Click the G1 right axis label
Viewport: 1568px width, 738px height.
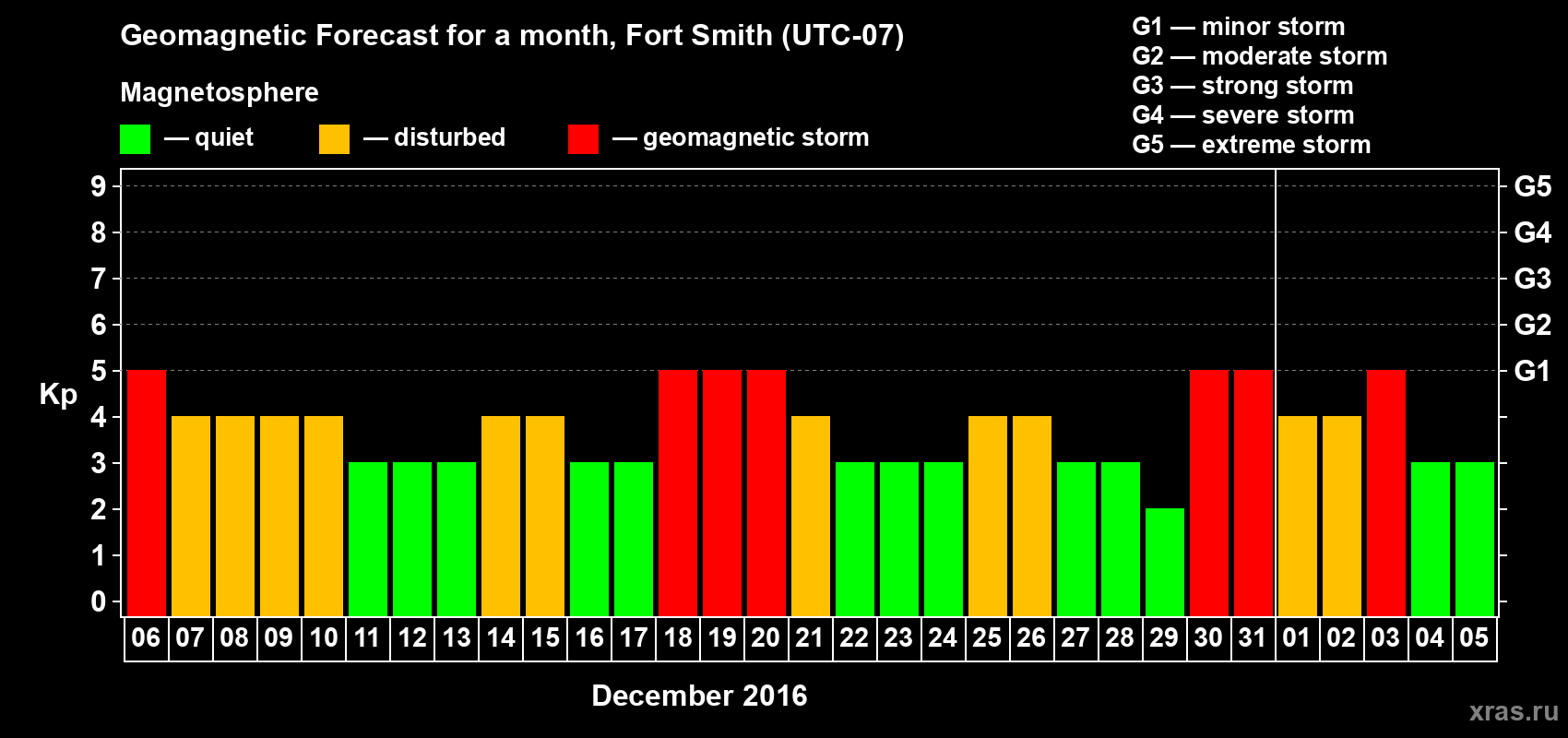1533,371
